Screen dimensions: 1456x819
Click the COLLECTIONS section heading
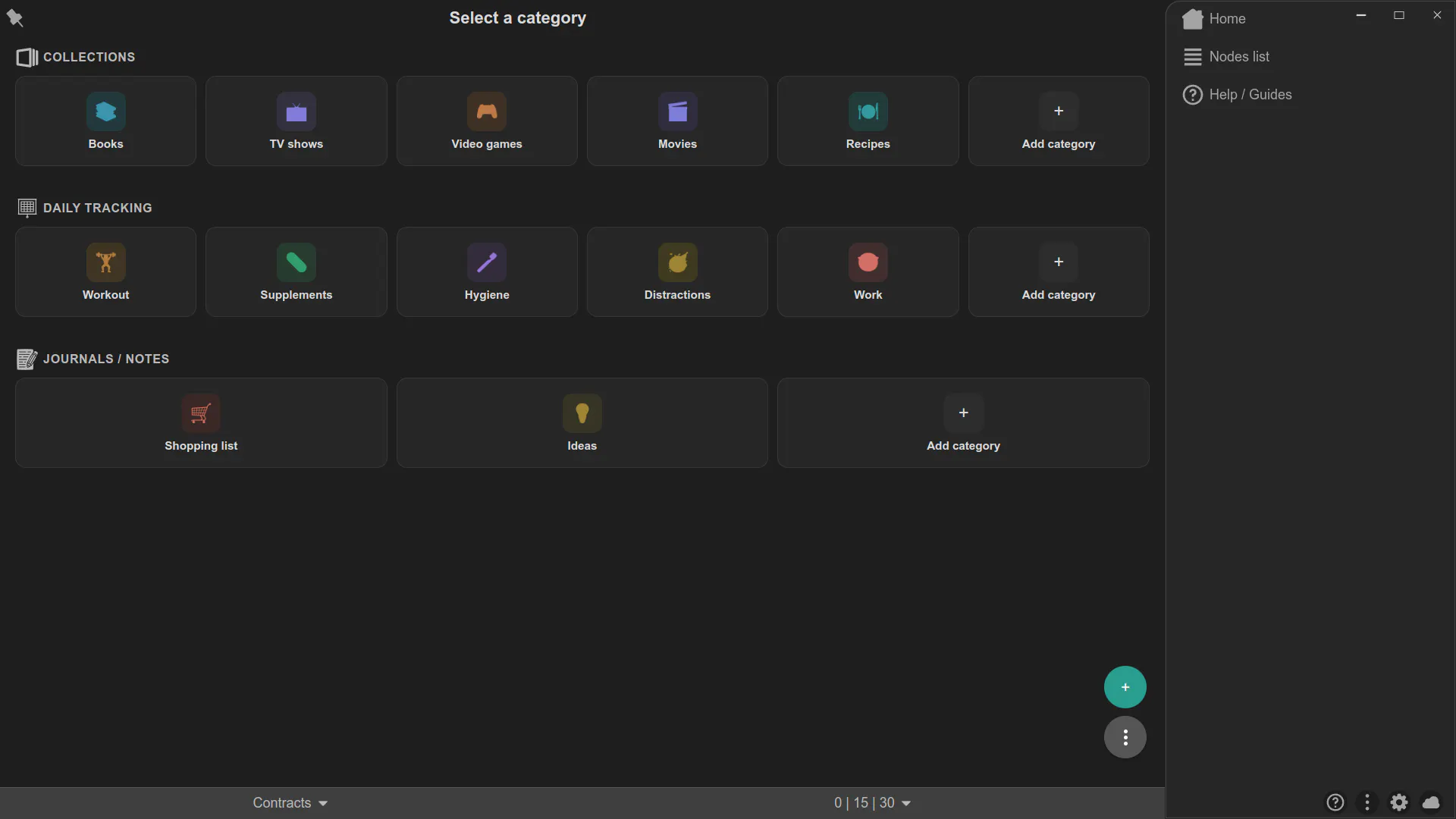(89, 58)
